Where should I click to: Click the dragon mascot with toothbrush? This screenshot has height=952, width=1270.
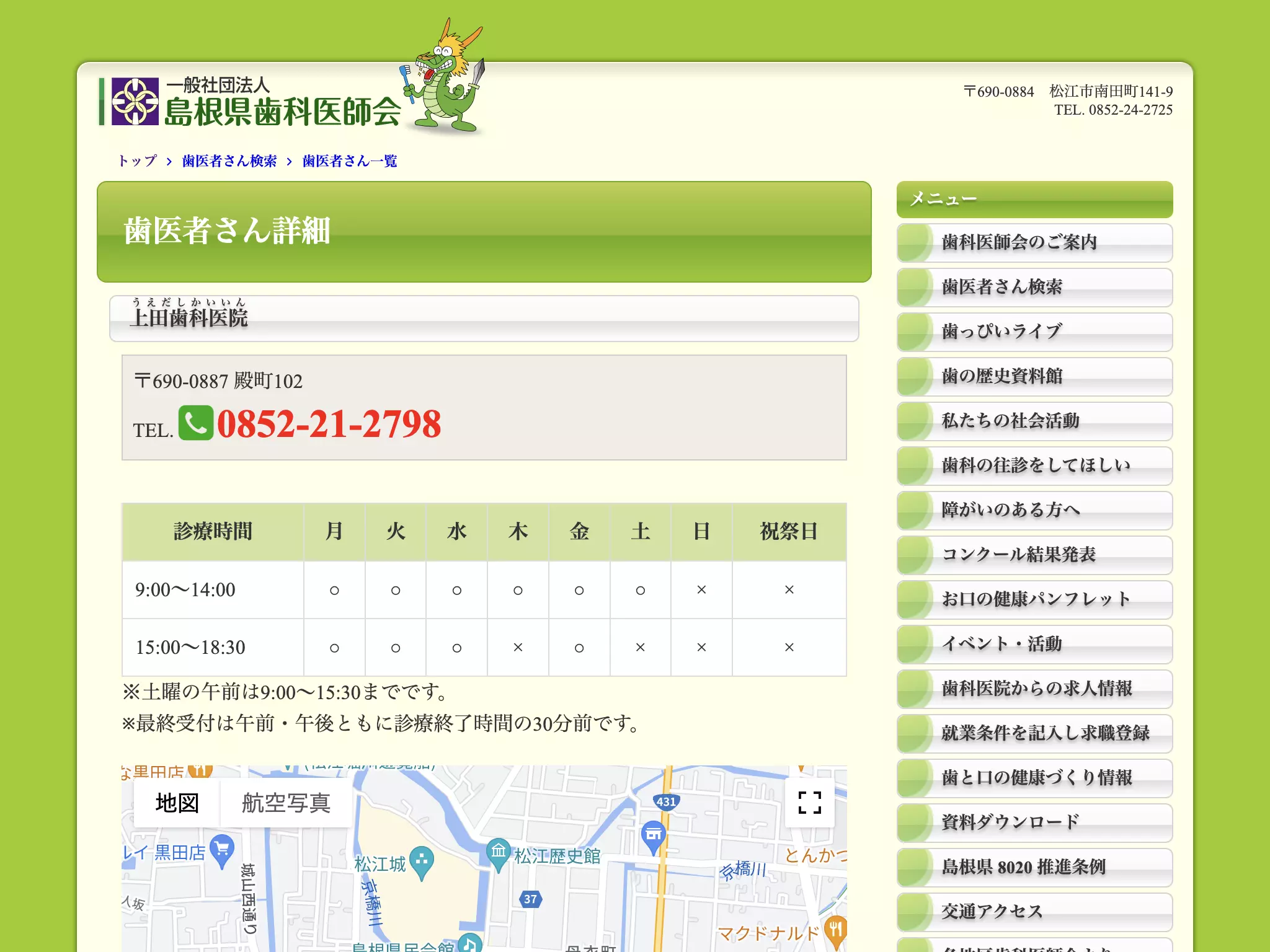[444, 76]
